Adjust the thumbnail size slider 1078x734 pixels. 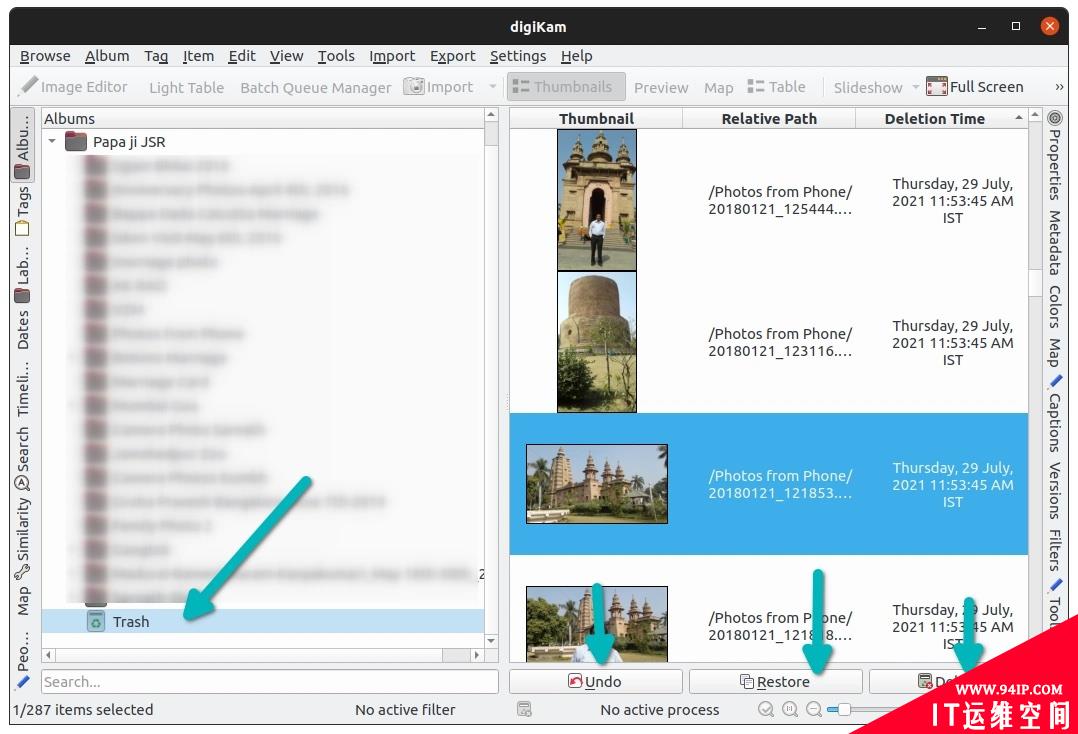pyautogui.click(x=844, y=709)
